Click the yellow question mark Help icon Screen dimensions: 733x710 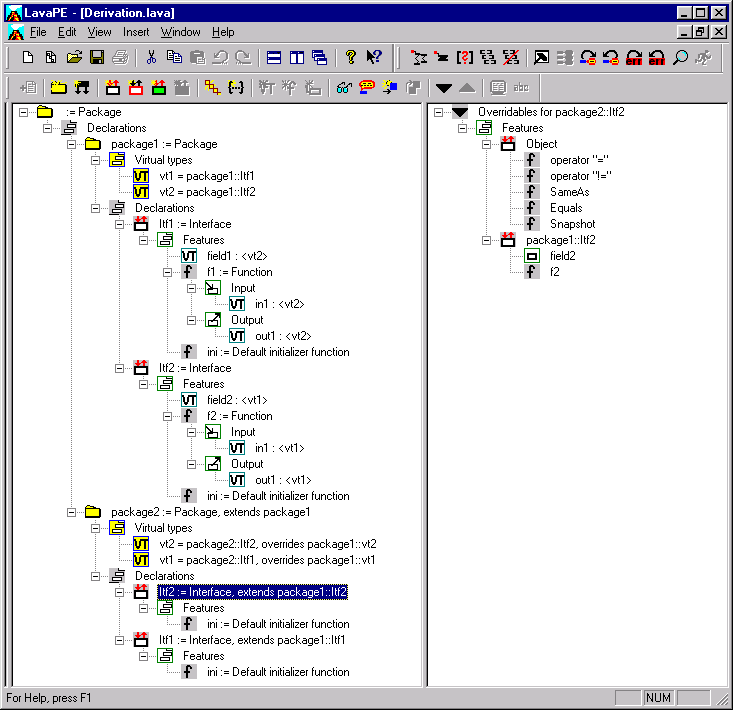351,58
